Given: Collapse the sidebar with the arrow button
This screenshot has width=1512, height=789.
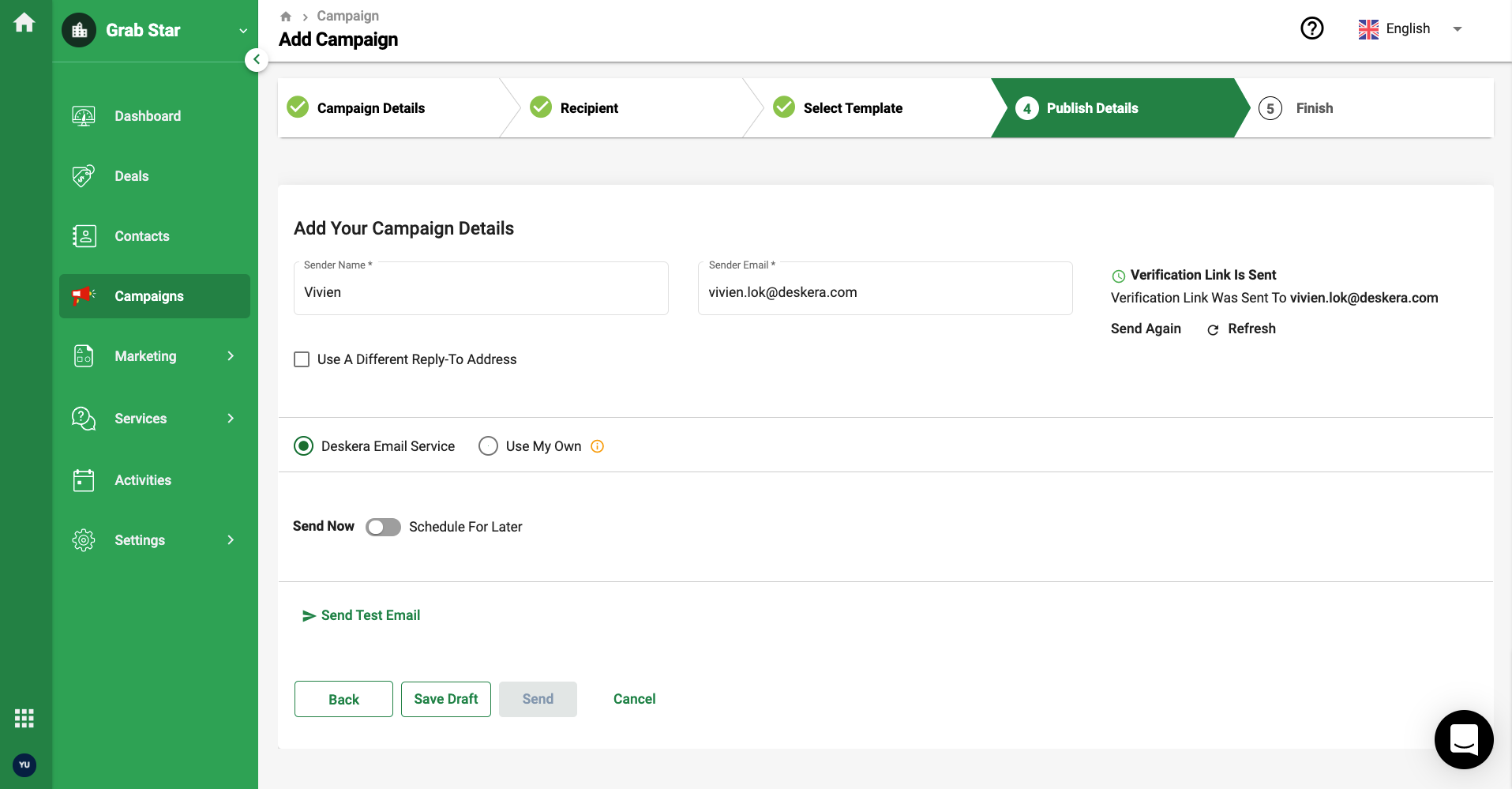Looking at the screenshot, I should (257, 59).
